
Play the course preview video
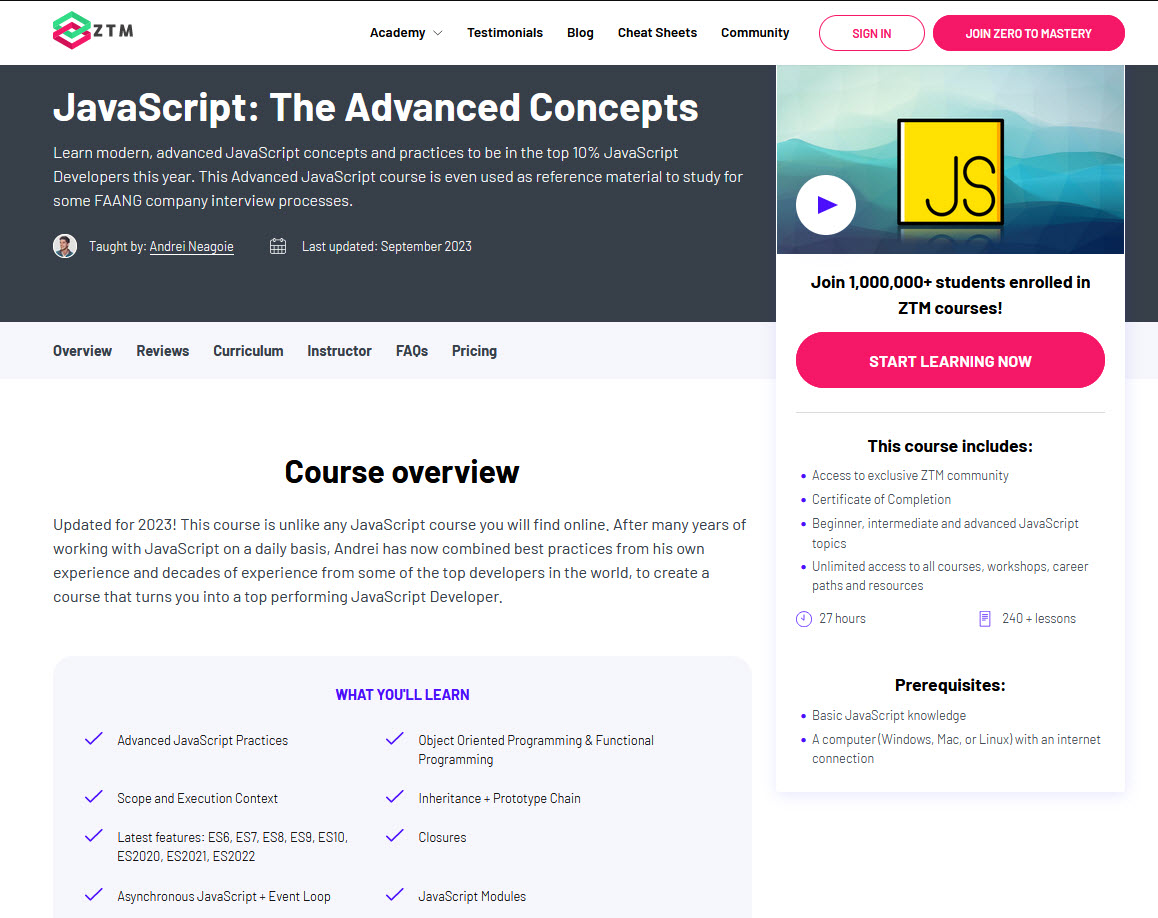pos(826,205)
